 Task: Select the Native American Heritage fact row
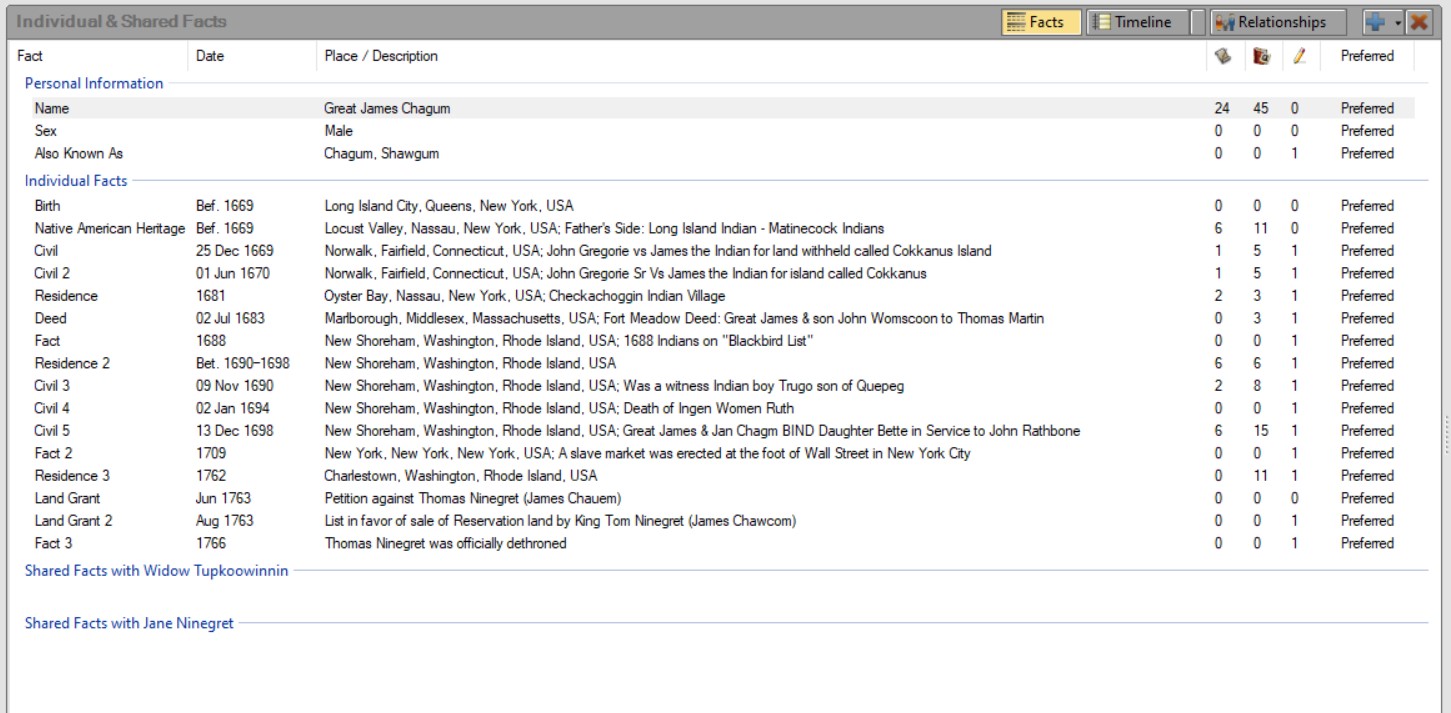(109, 229)
